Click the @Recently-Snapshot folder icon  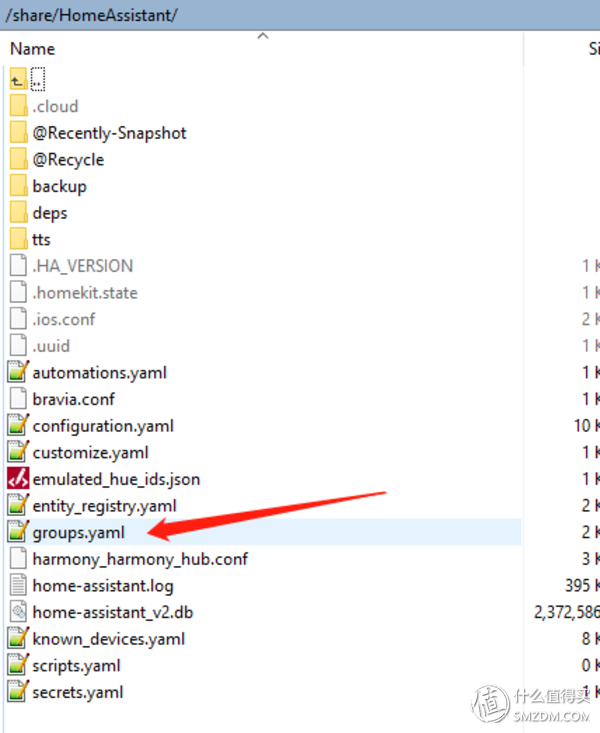pyautogui.click(x=19, y=132)
